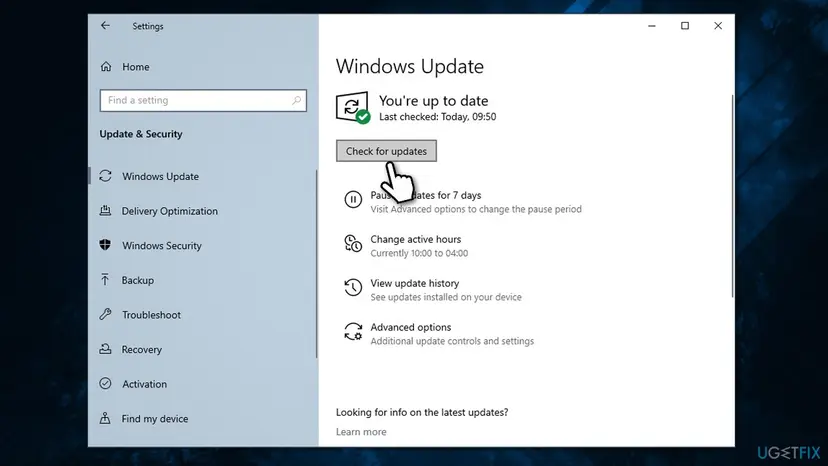Click 'Last checked: Today, 09:50' text

coord(437,117)
